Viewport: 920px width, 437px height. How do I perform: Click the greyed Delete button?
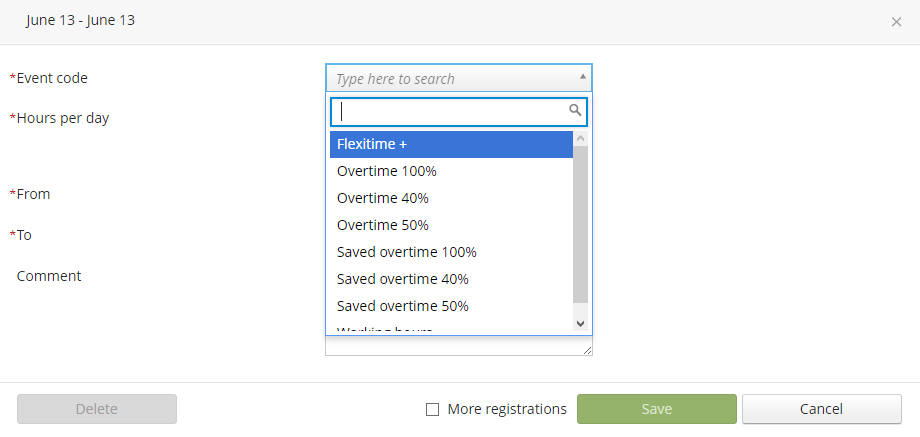(97, 409)
